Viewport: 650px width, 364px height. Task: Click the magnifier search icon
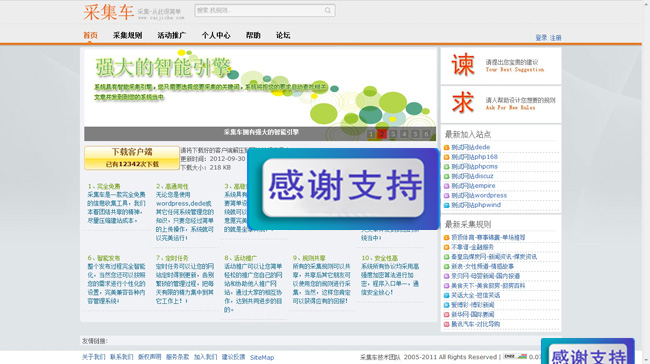click(327, 10)
